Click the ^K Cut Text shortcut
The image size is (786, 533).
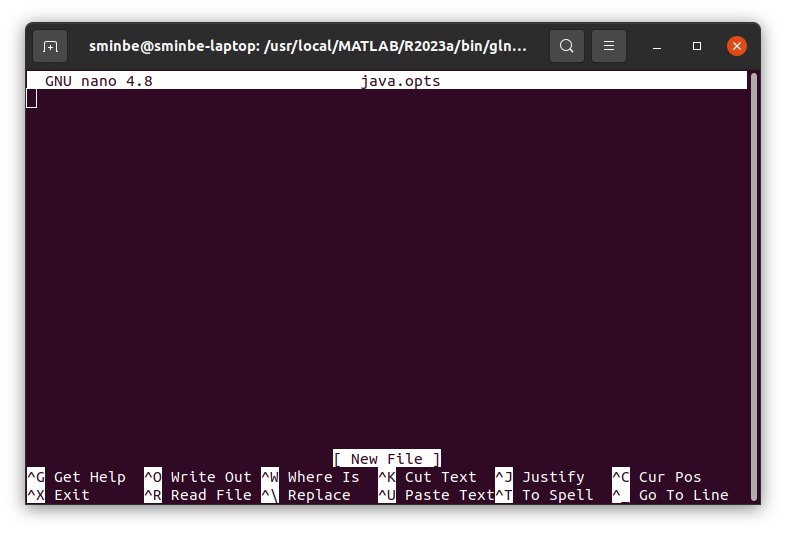coord(427,477)
